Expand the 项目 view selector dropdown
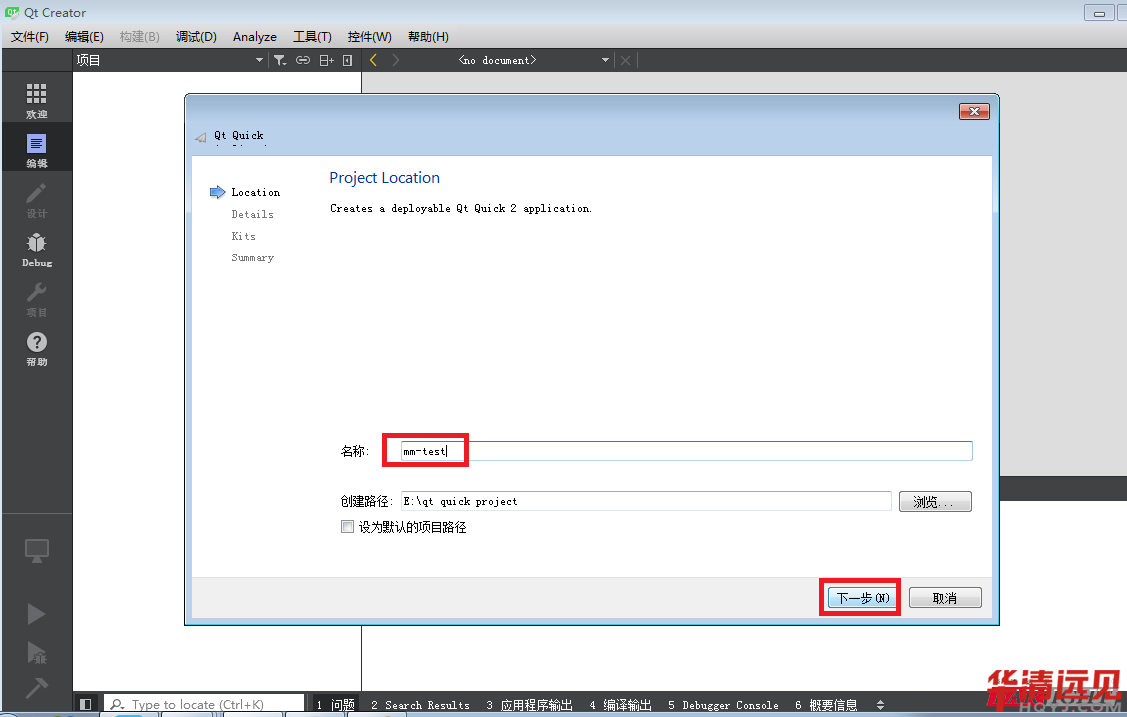Image resolution: width=1127 pixels, height=717 pixels. coord(259,61)
